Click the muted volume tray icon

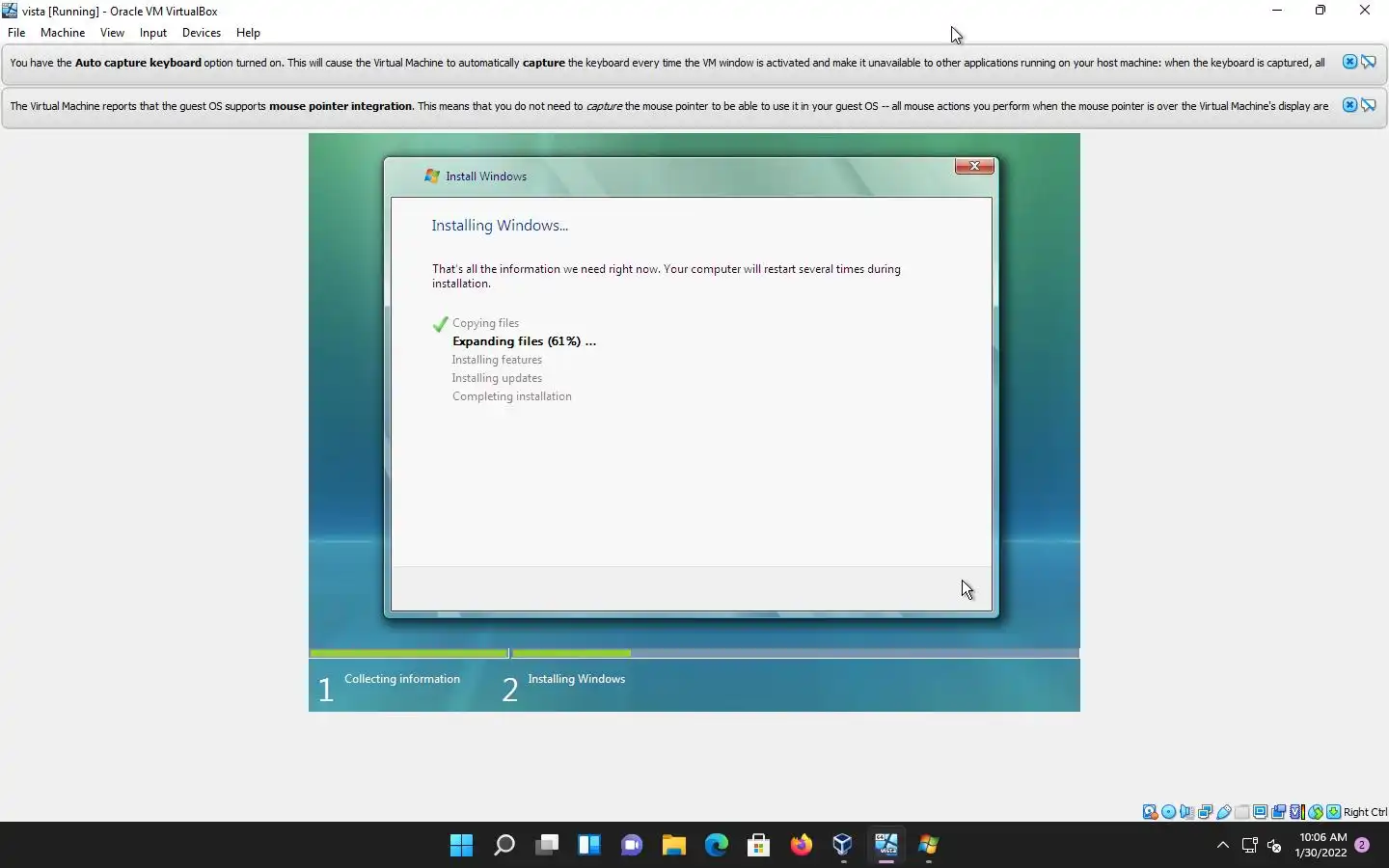coord(1274,846)
